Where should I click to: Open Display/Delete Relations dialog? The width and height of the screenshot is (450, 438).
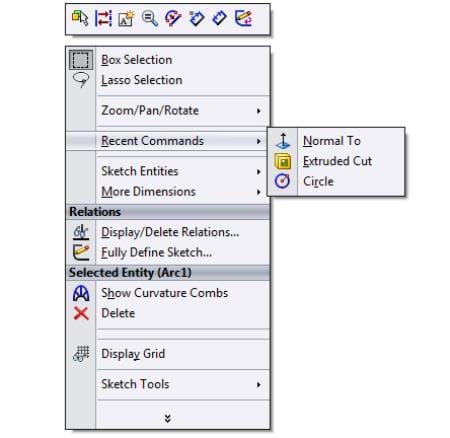coord(168,232)
